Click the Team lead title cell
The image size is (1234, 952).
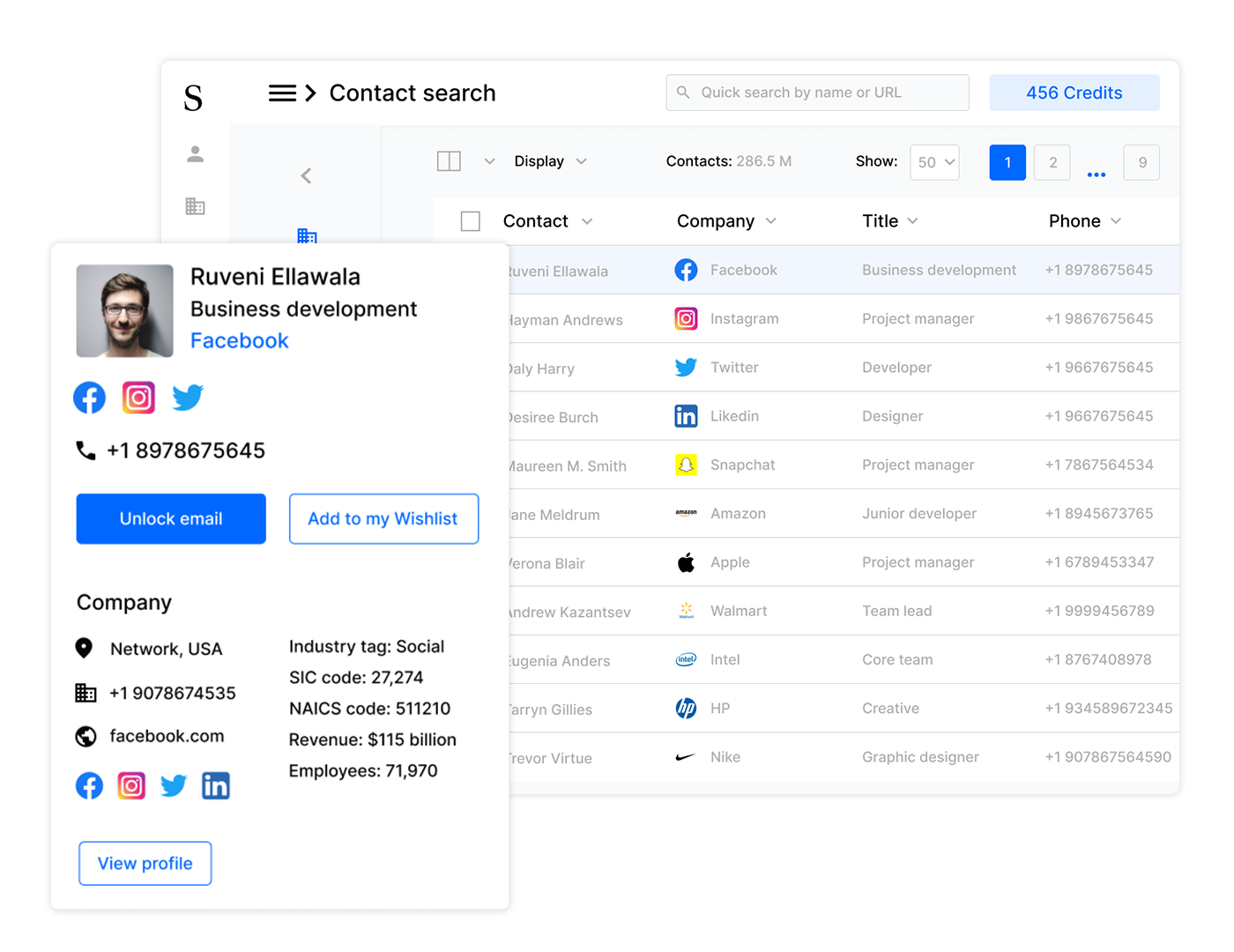coord(896,611)
